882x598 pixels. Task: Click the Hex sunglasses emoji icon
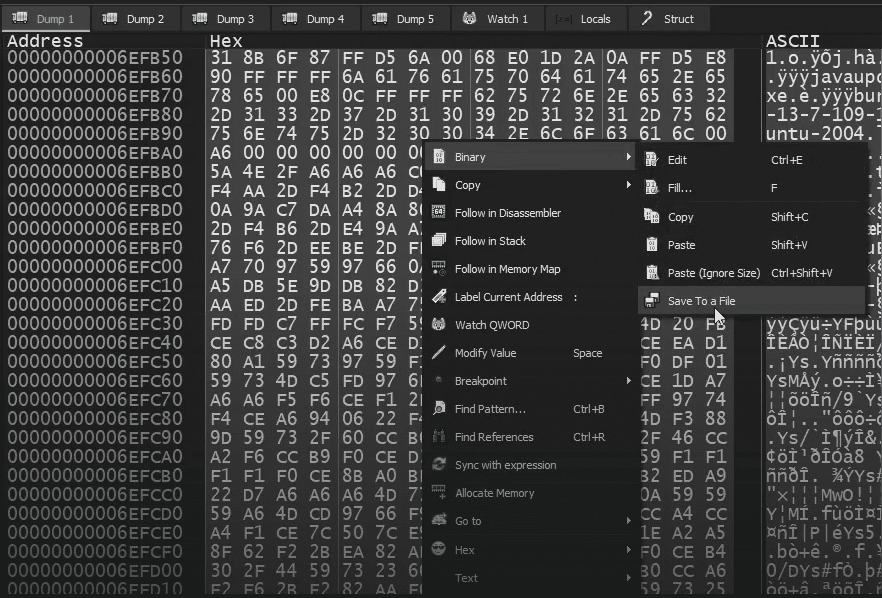coord(439,550)
